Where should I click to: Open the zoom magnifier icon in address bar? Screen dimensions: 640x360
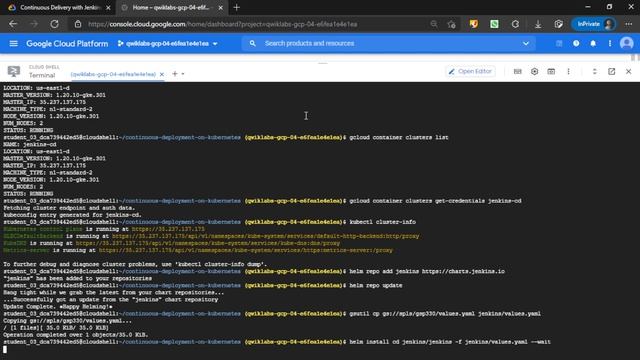click(x=434, y=24)
